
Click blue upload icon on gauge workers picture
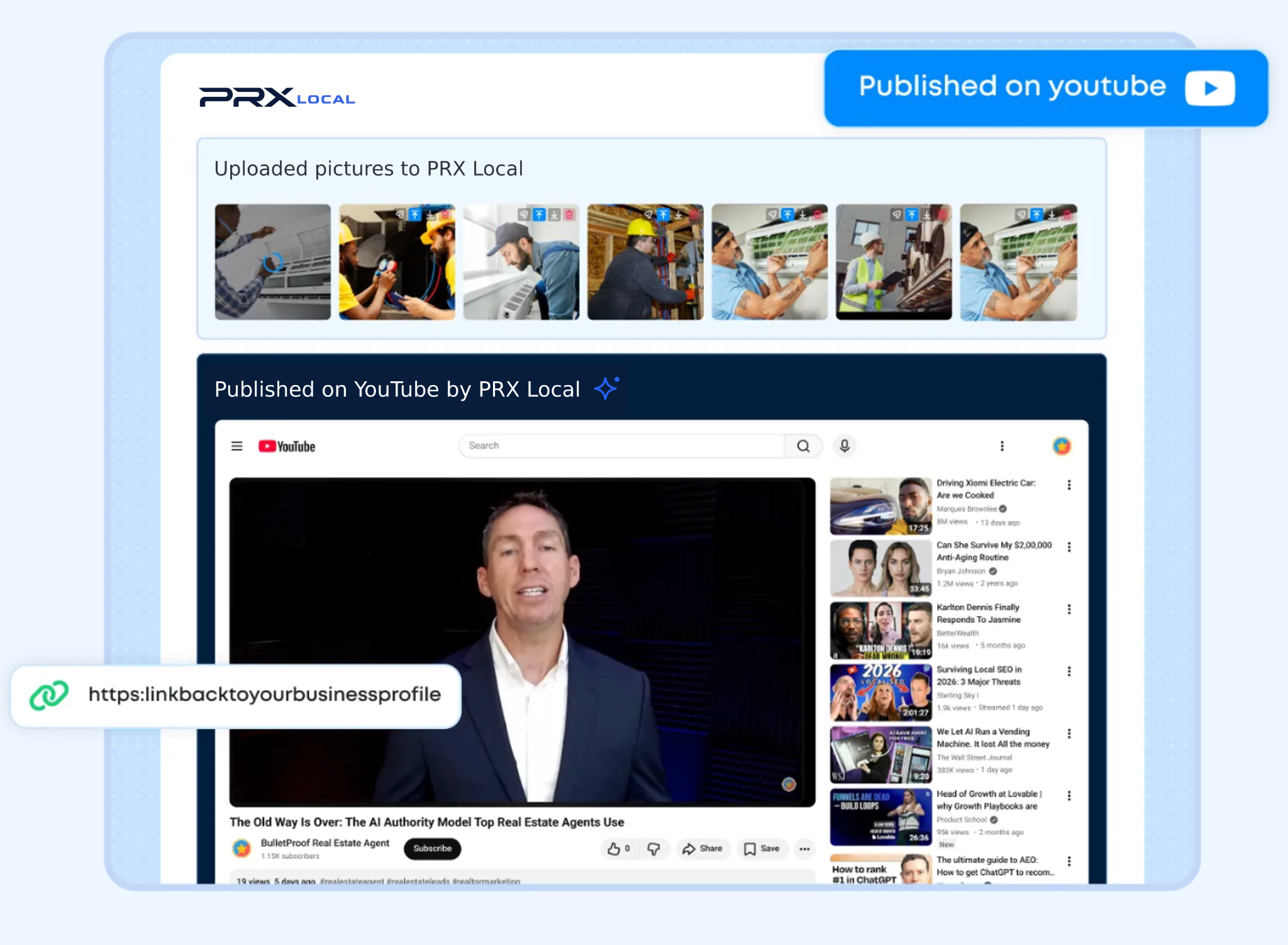(x=414, y=215)
